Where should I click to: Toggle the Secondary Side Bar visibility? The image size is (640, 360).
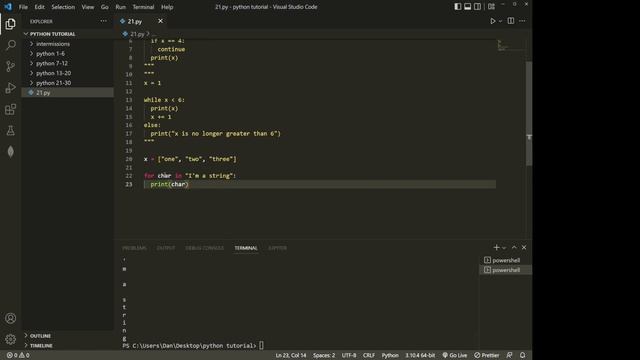coord(477,7)
